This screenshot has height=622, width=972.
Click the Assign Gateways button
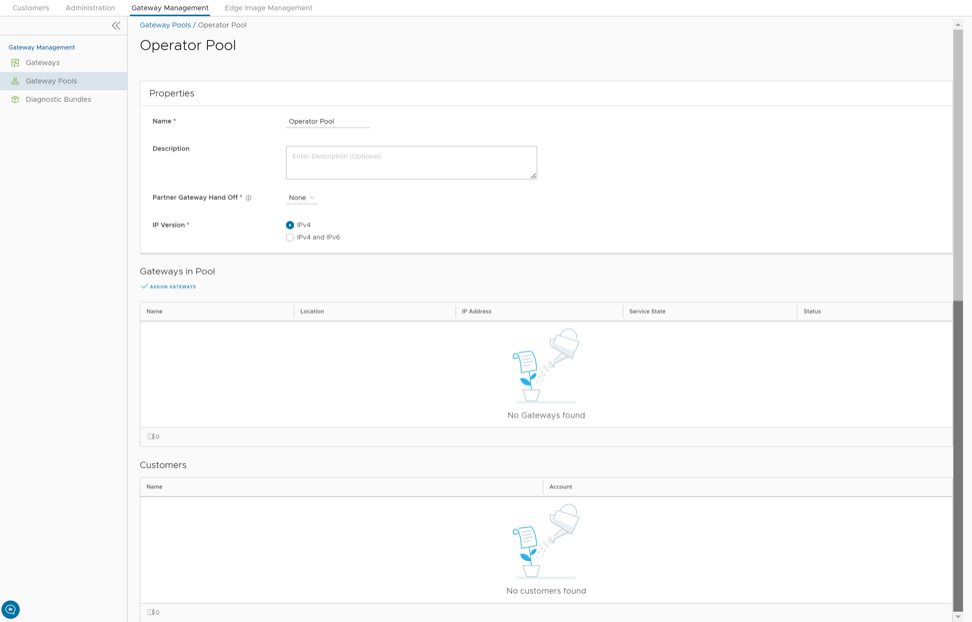(169, 287)
